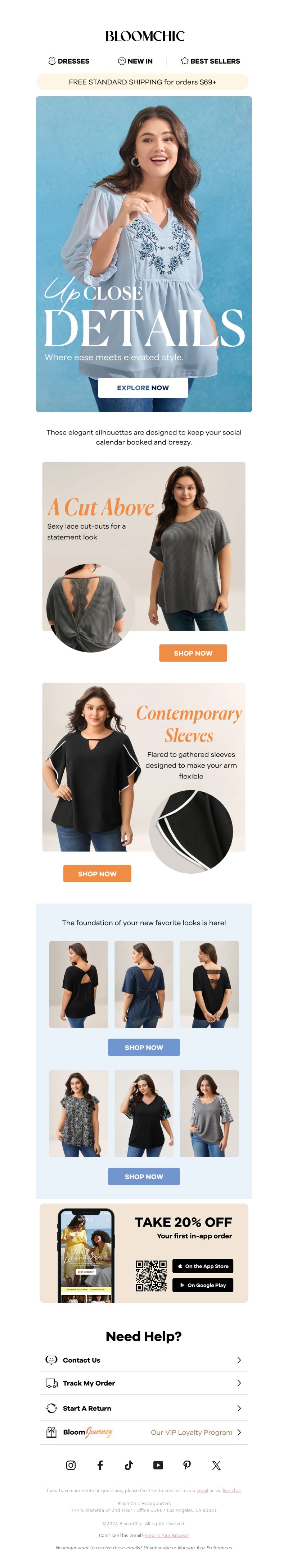Click the Unsubscribe link
This screenshot has width=288, height=1568.
click(157, 1547)
